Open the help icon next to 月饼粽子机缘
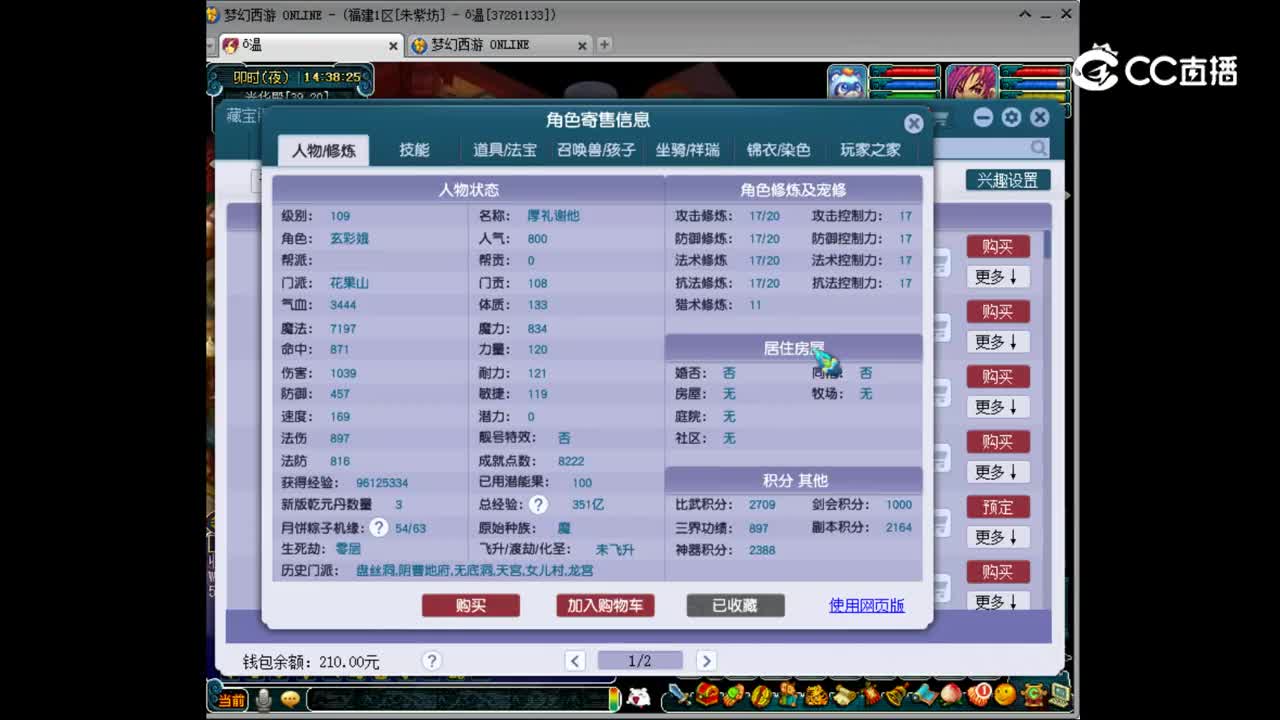 379,527
